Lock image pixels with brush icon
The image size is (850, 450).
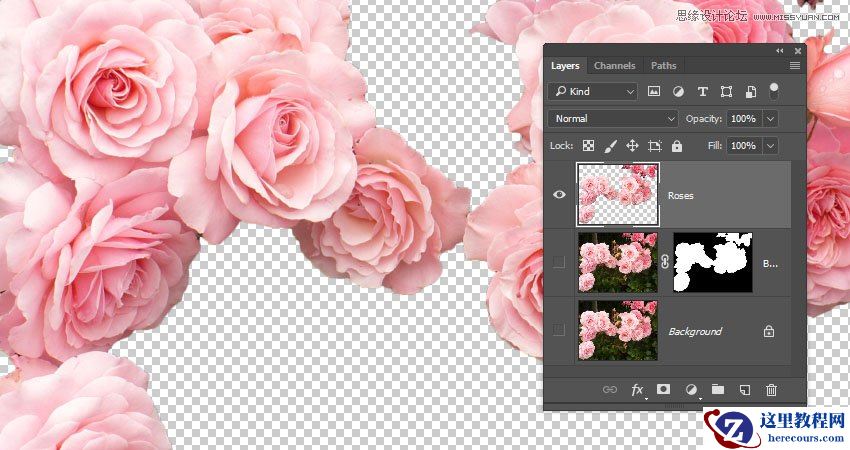click(610, 146)
